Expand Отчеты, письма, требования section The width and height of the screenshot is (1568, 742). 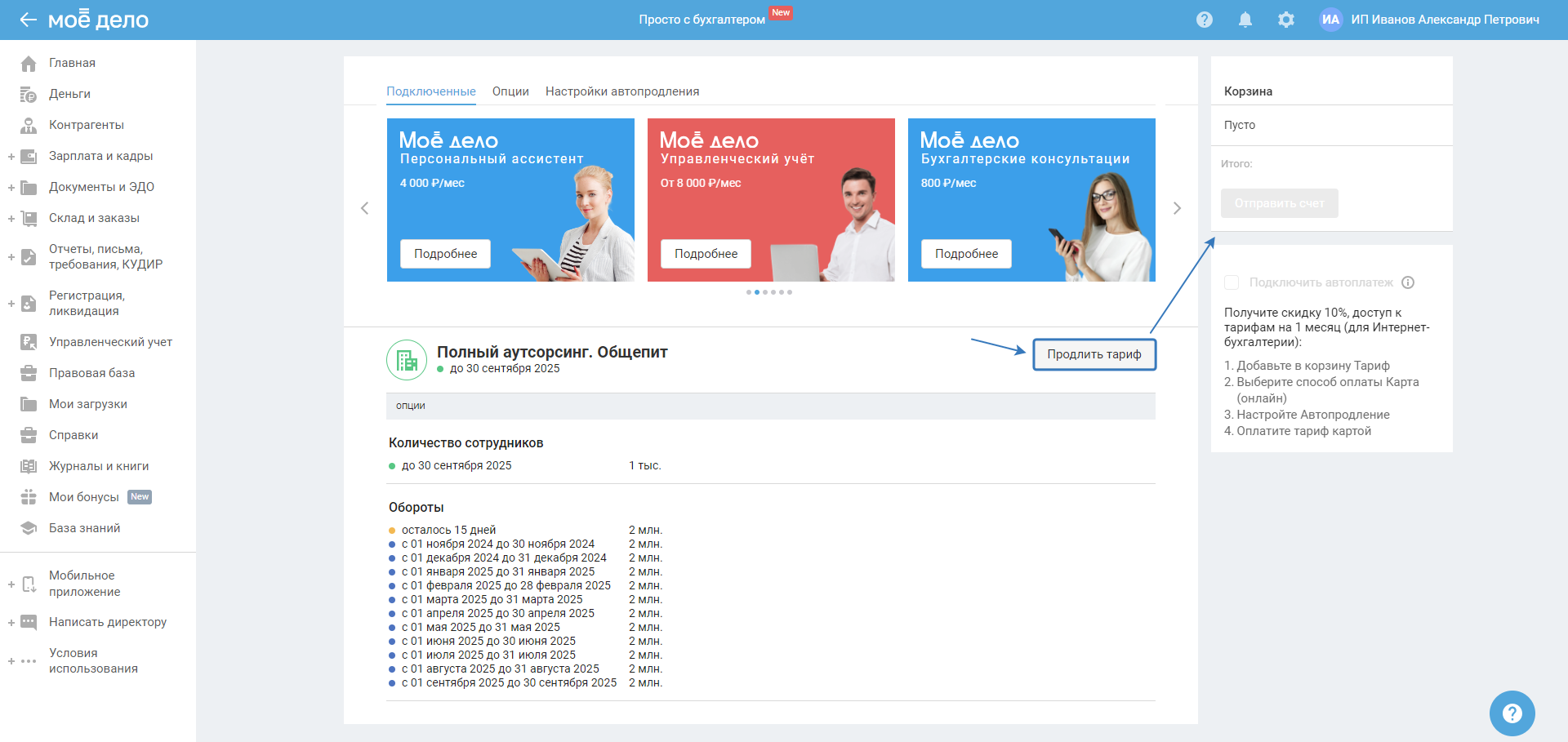point(11,257)
